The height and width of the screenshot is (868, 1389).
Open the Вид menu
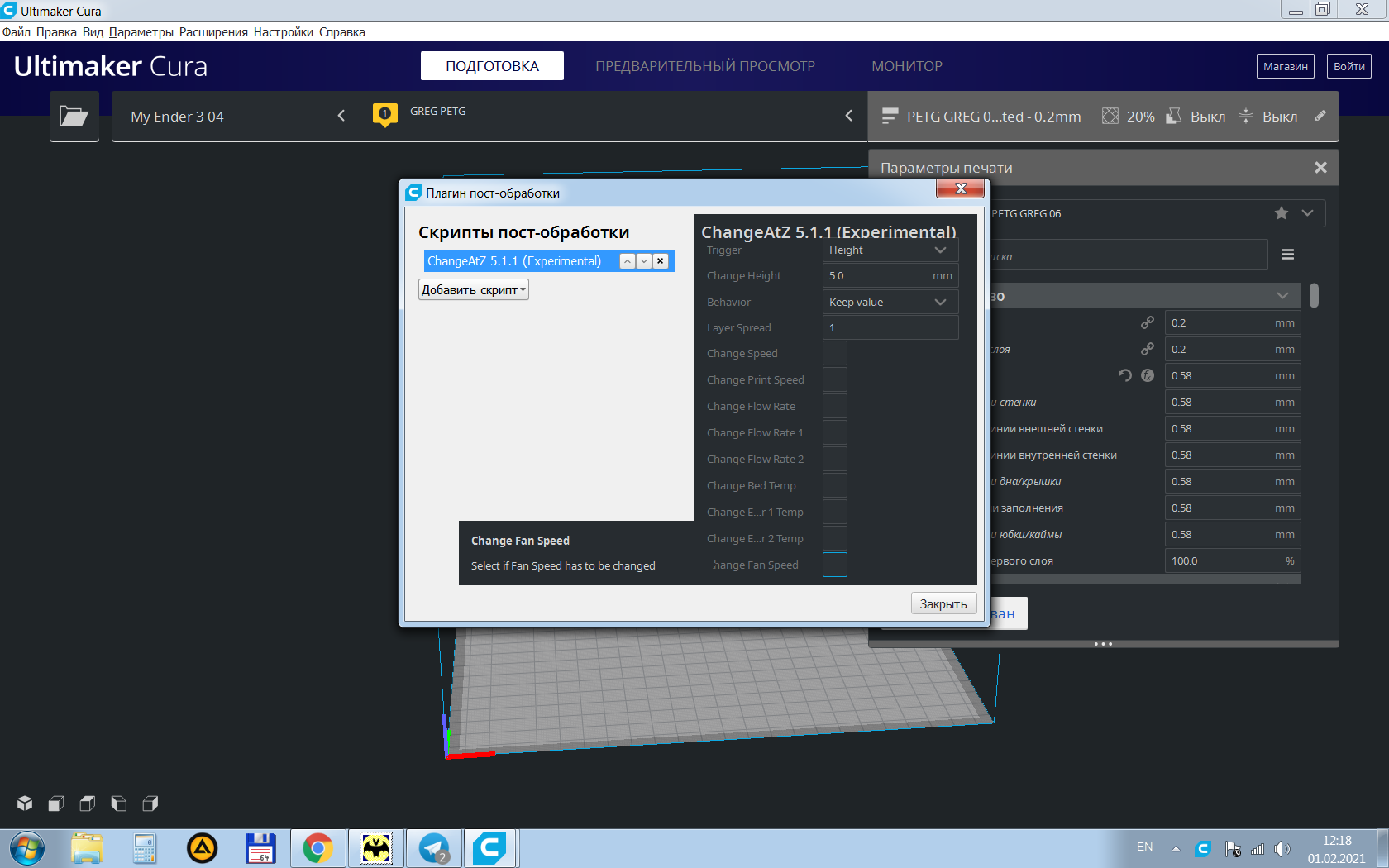coord(93,32)
